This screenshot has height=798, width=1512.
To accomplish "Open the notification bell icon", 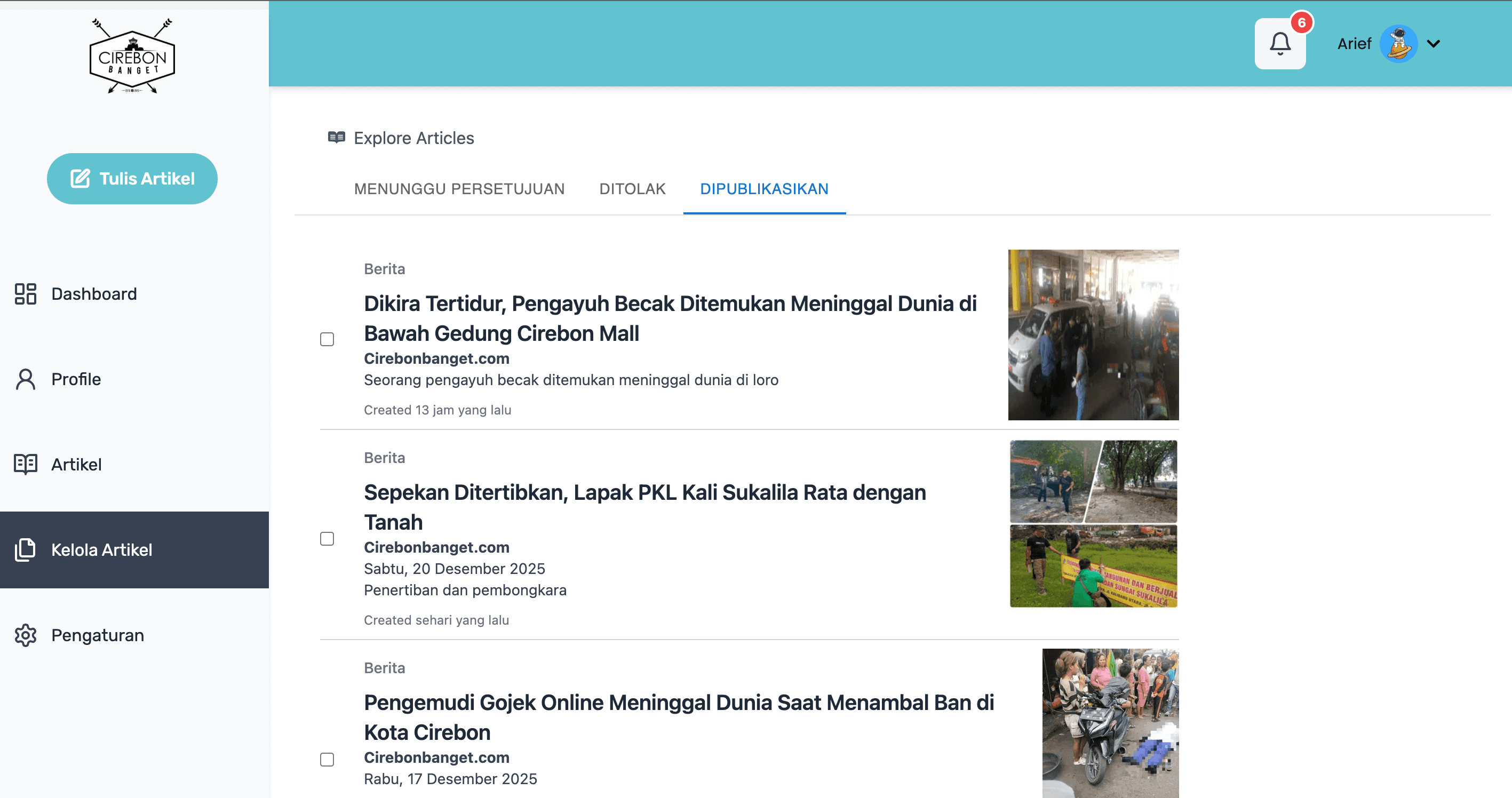I will (x=1279, y=44).
